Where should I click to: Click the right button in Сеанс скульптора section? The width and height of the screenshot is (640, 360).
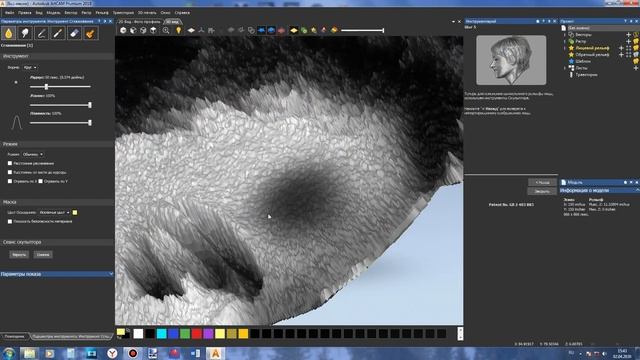pos(43,255)
